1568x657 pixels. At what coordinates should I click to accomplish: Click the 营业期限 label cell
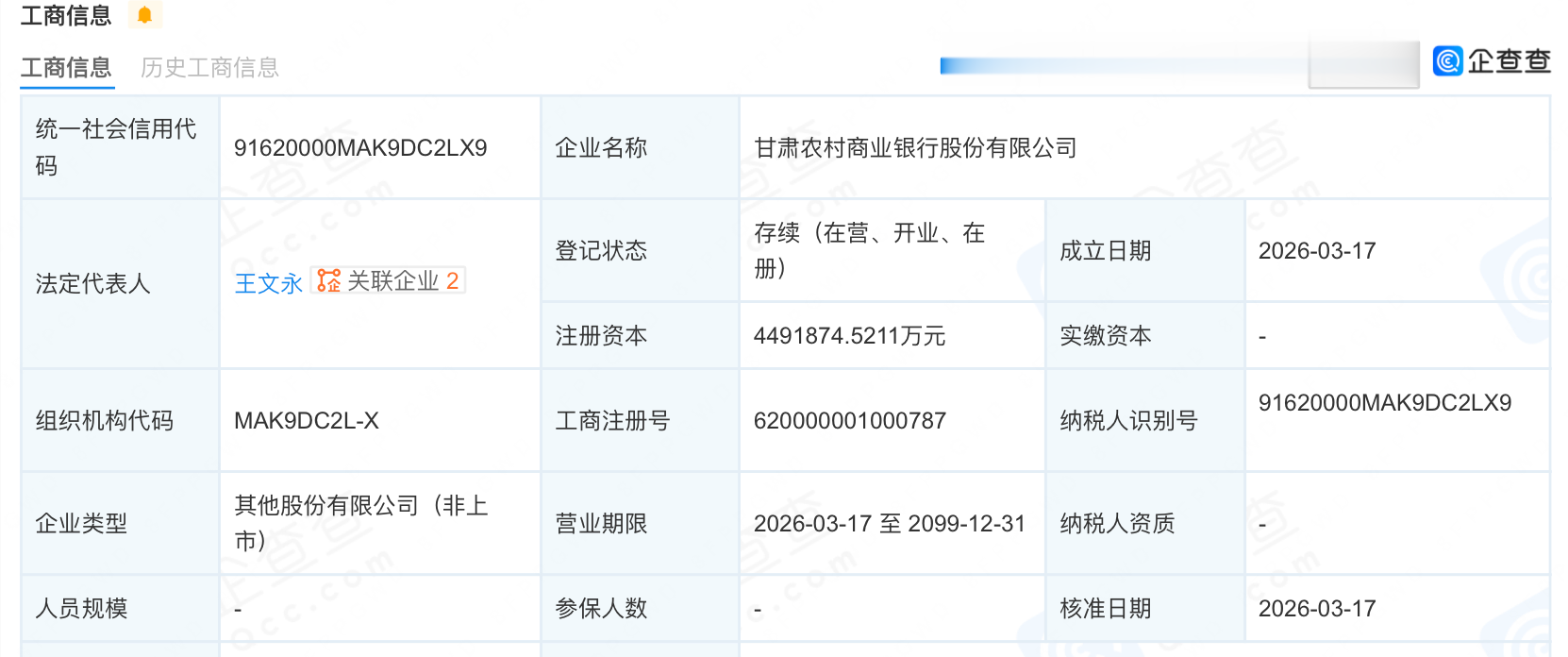pos(640,523)
